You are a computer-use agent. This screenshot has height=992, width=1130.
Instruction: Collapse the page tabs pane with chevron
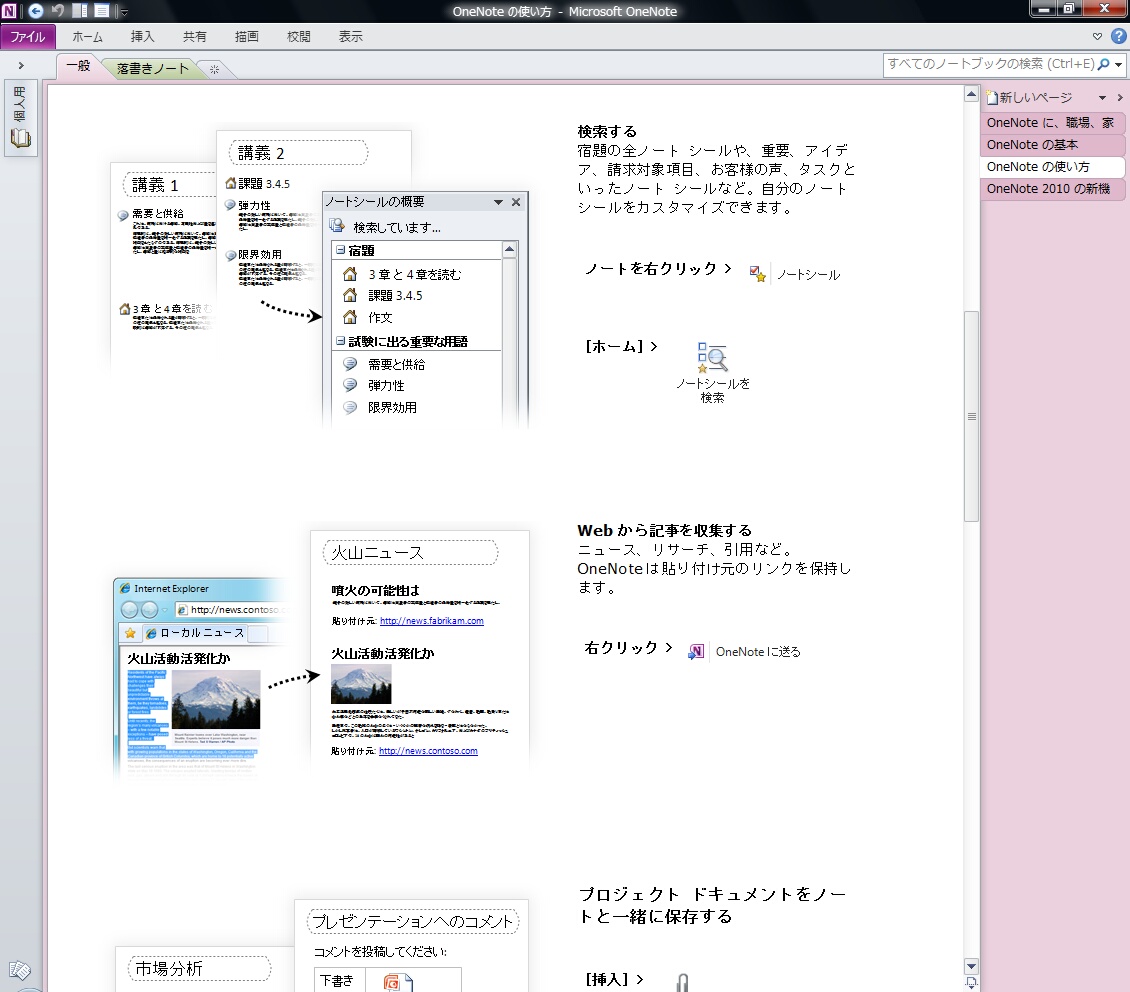[x=1120, y=97]
